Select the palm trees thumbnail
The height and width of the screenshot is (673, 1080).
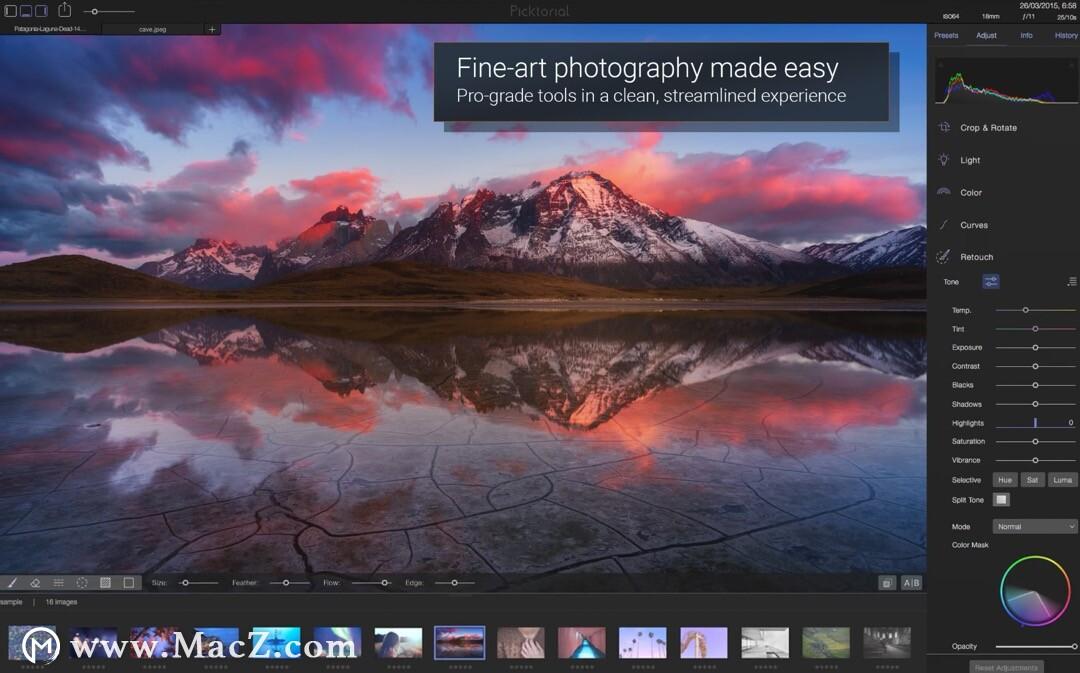643,642
